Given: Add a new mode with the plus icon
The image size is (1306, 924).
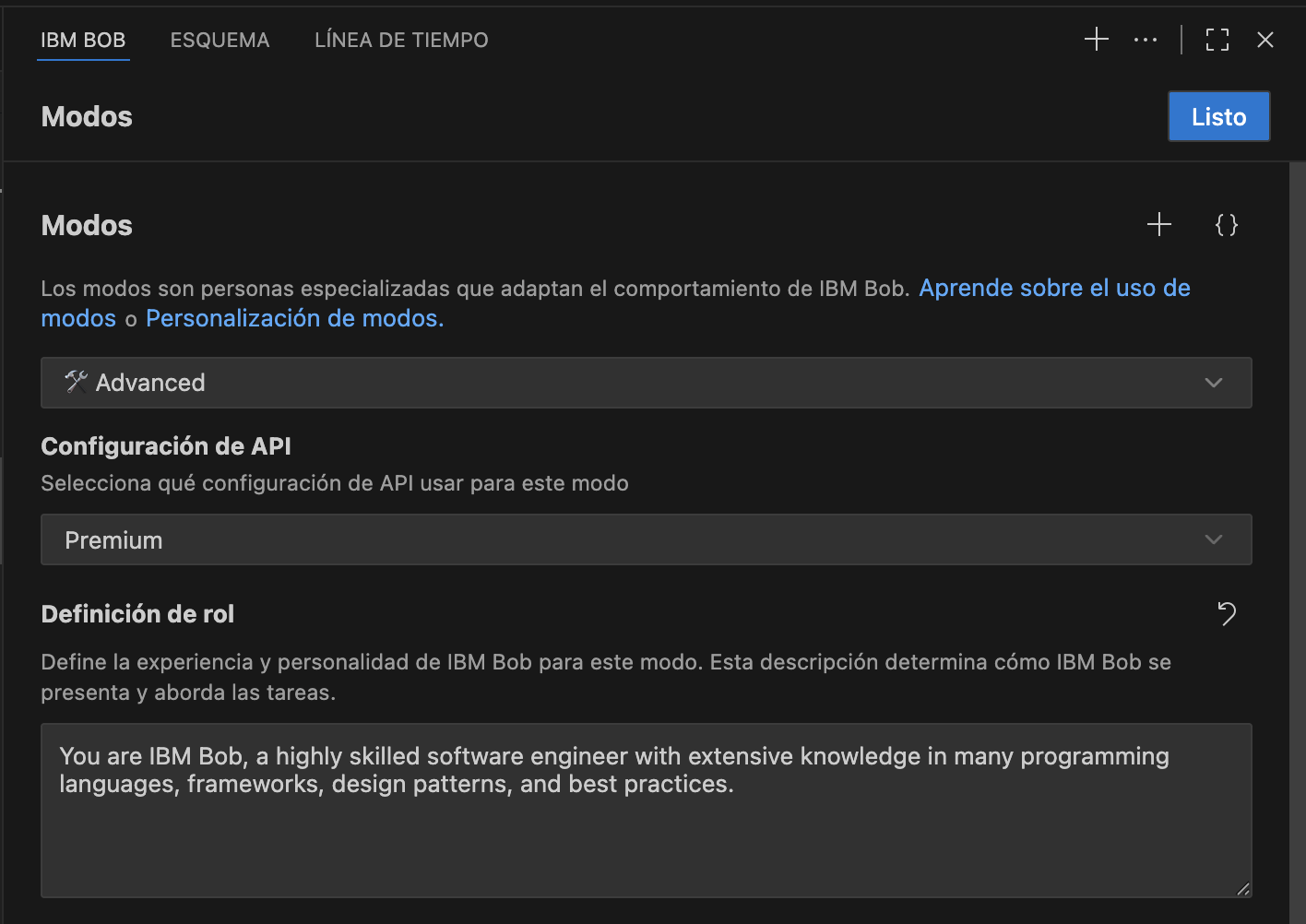Looking at the screenshot, I should click(x=1159, y=224).
